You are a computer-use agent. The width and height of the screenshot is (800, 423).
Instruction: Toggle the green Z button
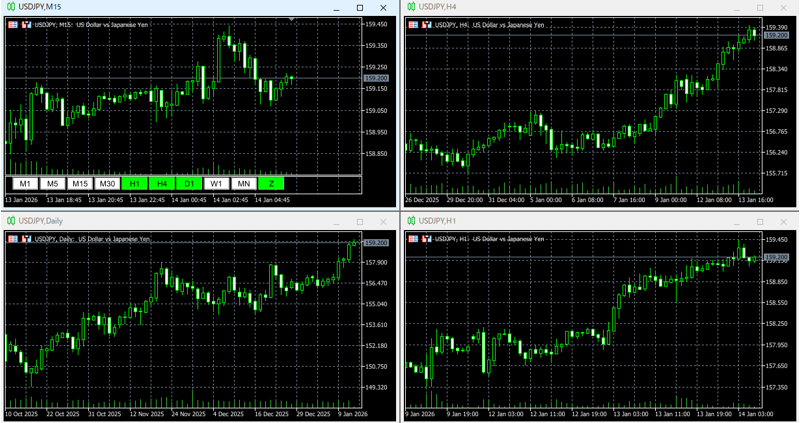[270, 184]
